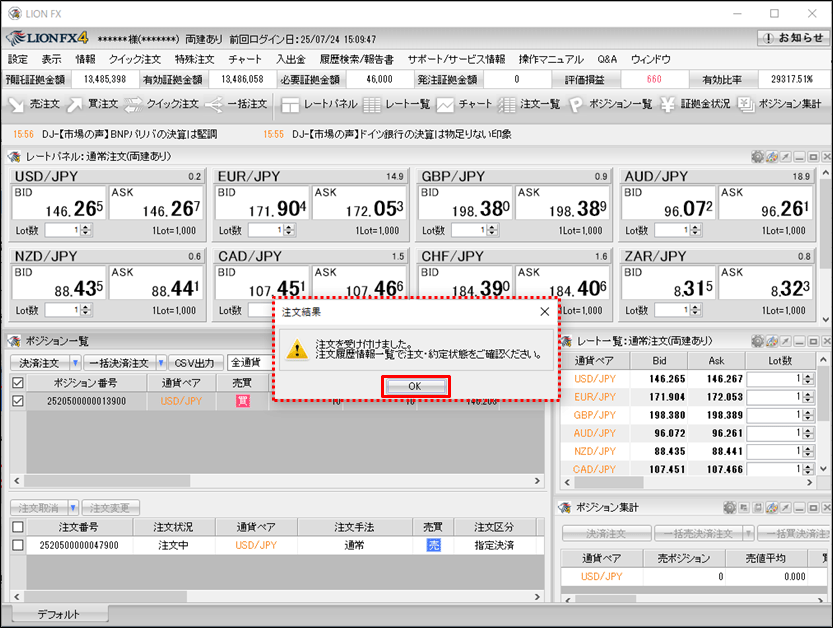Click the 売注文 (sell order) toolbar icon
The height and width of the screenshot is (628, 833).
[34, 104]
